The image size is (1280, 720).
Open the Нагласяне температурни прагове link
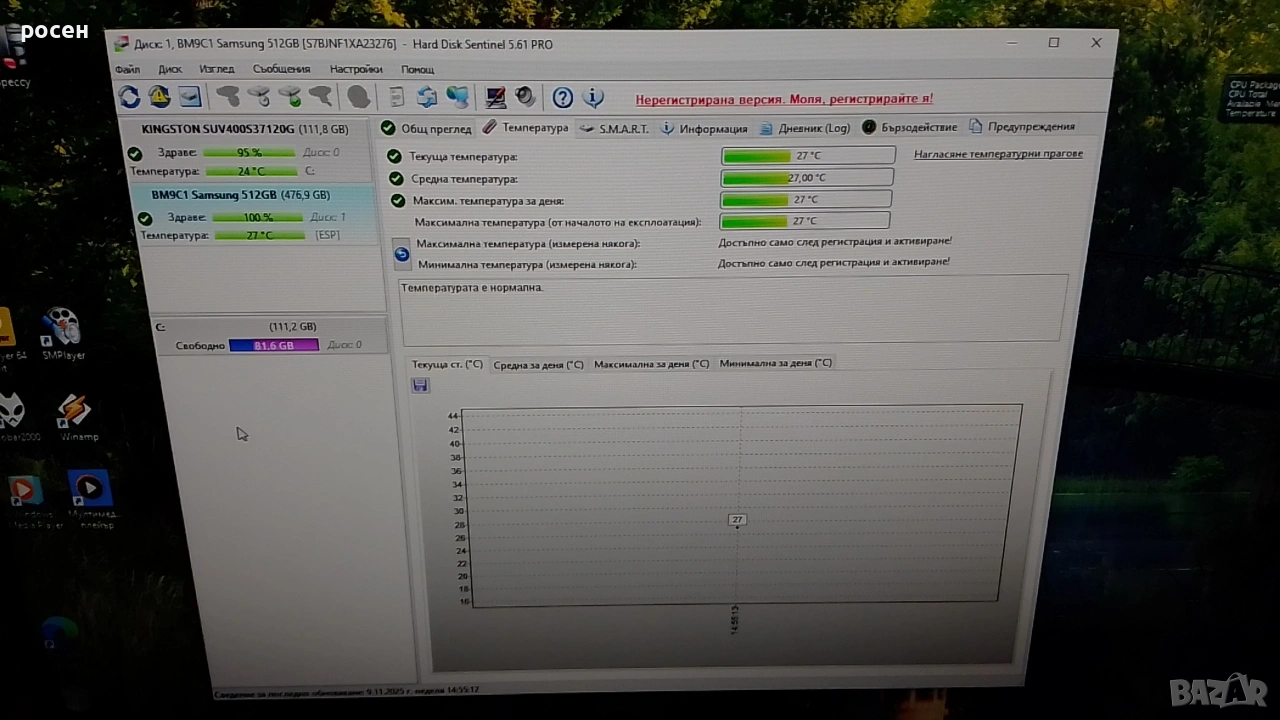(x=998, y=154)
